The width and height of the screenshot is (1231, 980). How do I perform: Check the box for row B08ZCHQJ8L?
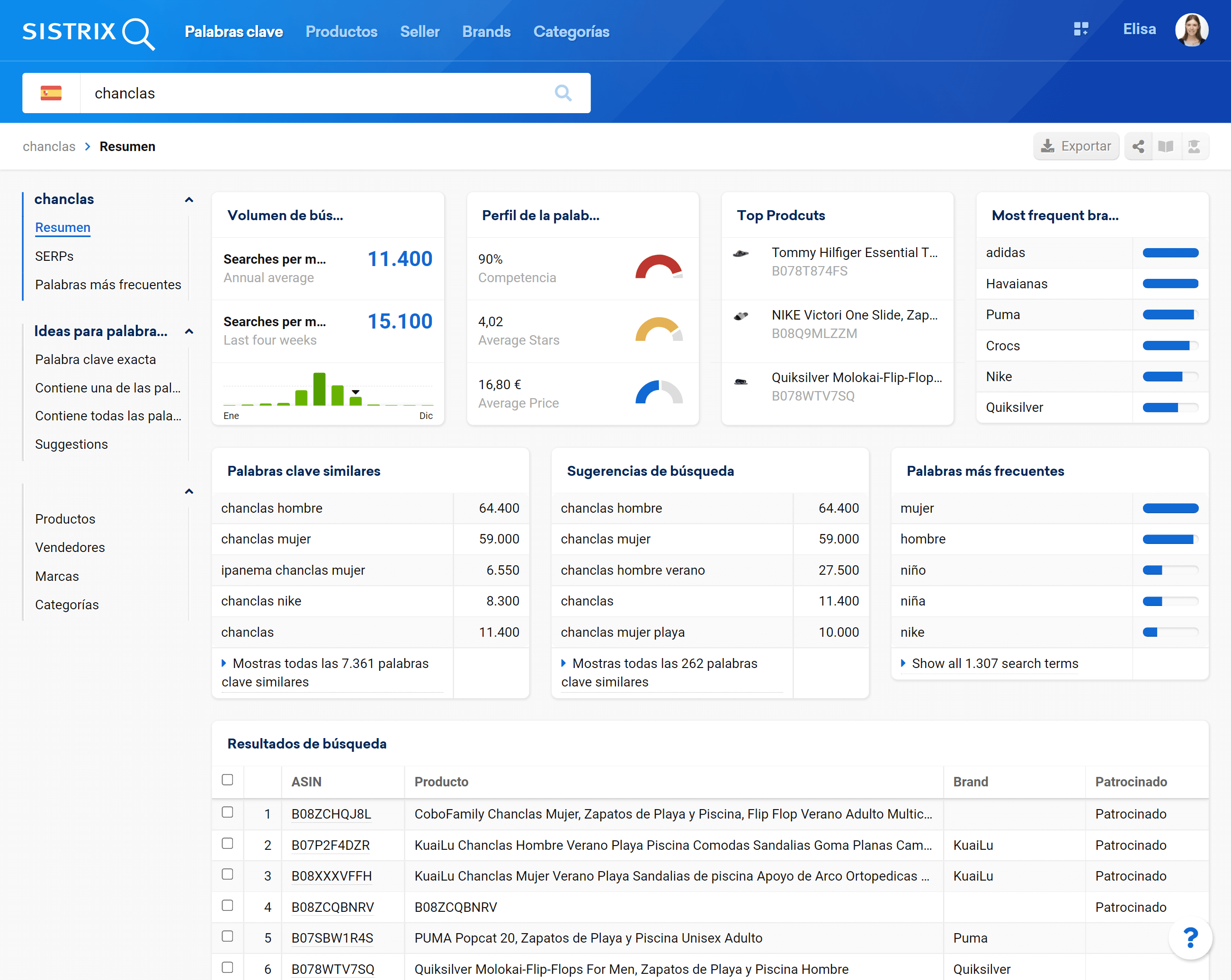click(227, 812)
